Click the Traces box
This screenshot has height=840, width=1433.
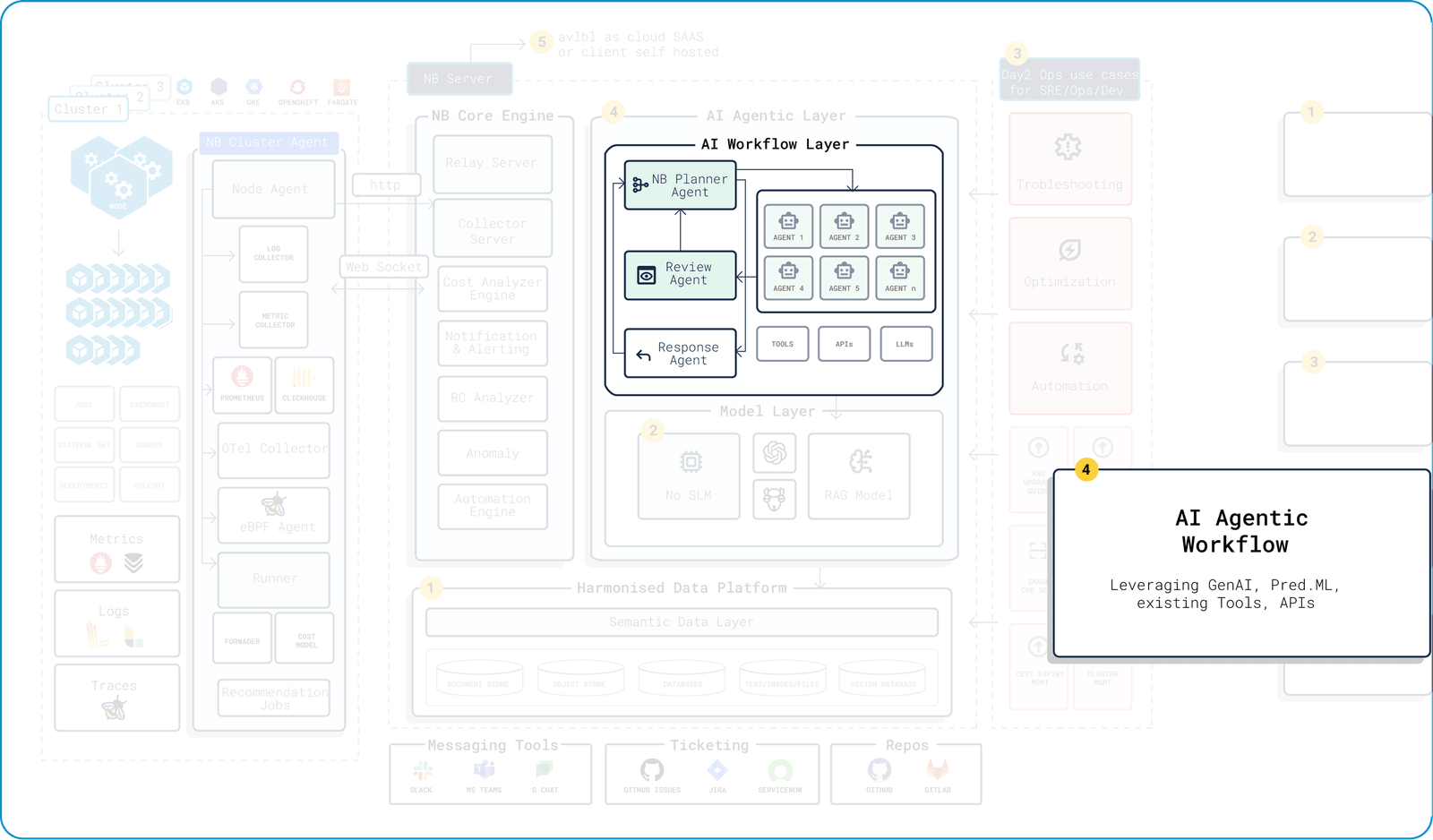tap(116, 698)
